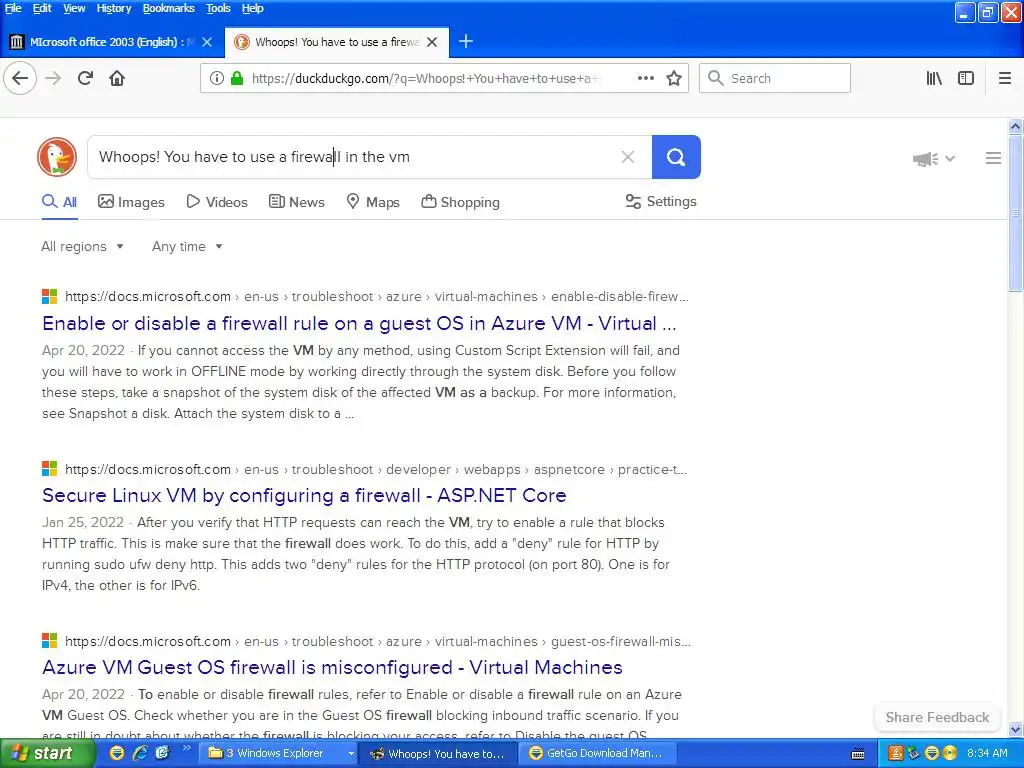The height and width of the screenshot is (768, 1024).
Task: Click the page scrollbar down arrow
Action: (x=1015, y=729)
